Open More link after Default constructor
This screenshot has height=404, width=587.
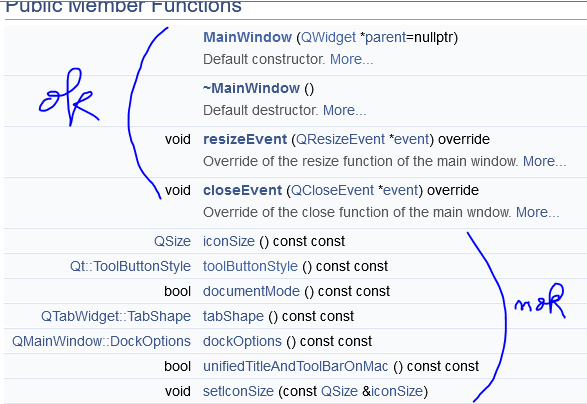pos(352,59)
